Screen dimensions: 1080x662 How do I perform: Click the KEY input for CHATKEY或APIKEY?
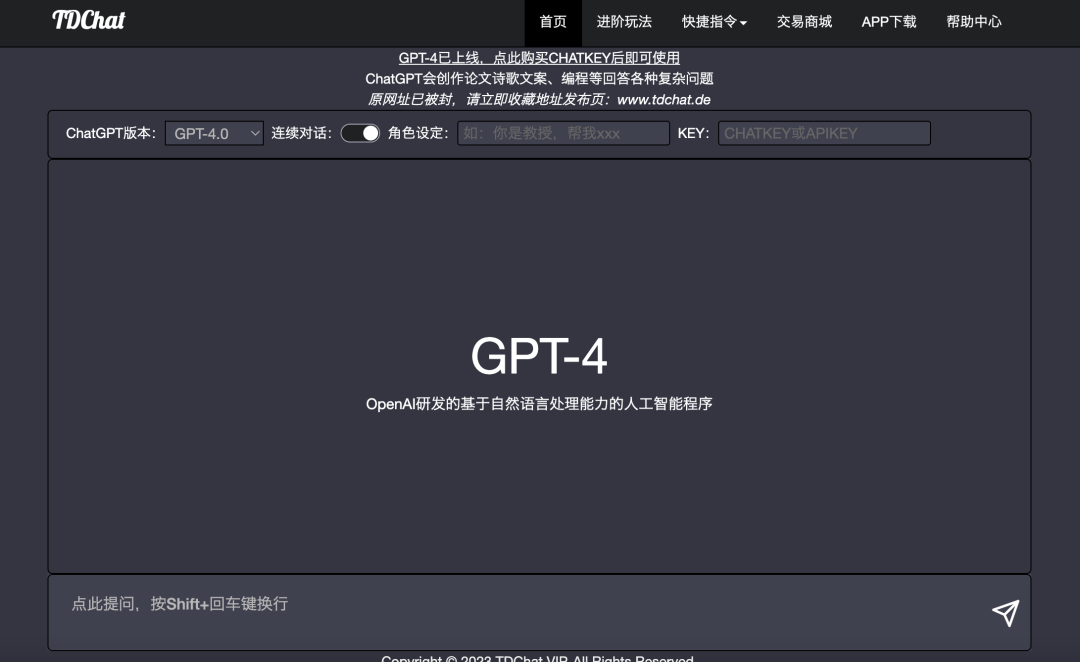(x=824, y=133)
